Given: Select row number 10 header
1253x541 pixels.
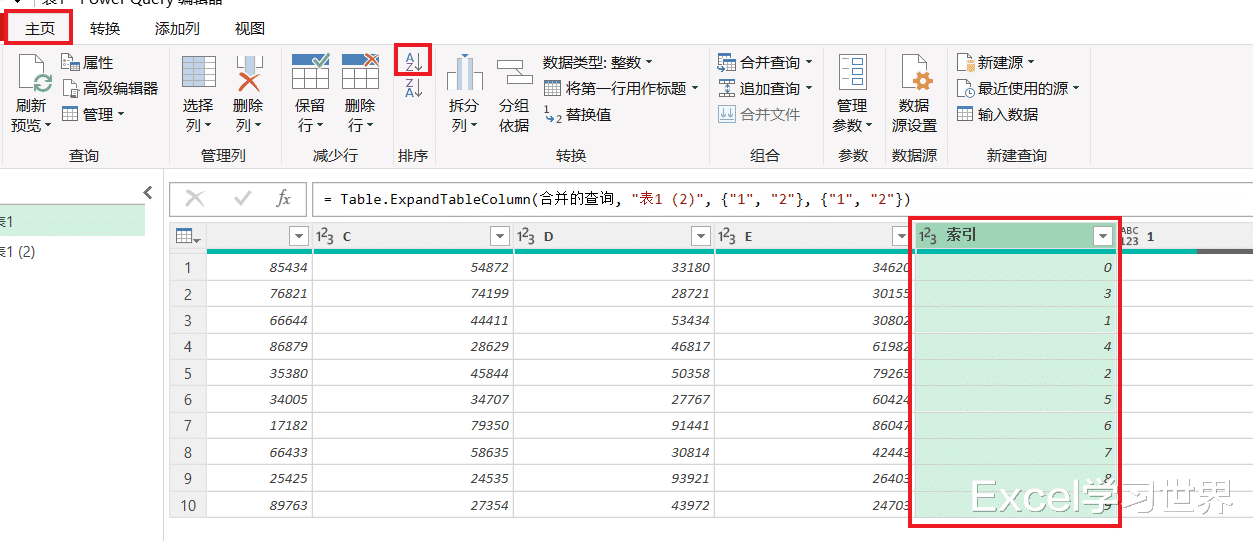Looking at the screenshot, I should [188, 505].
